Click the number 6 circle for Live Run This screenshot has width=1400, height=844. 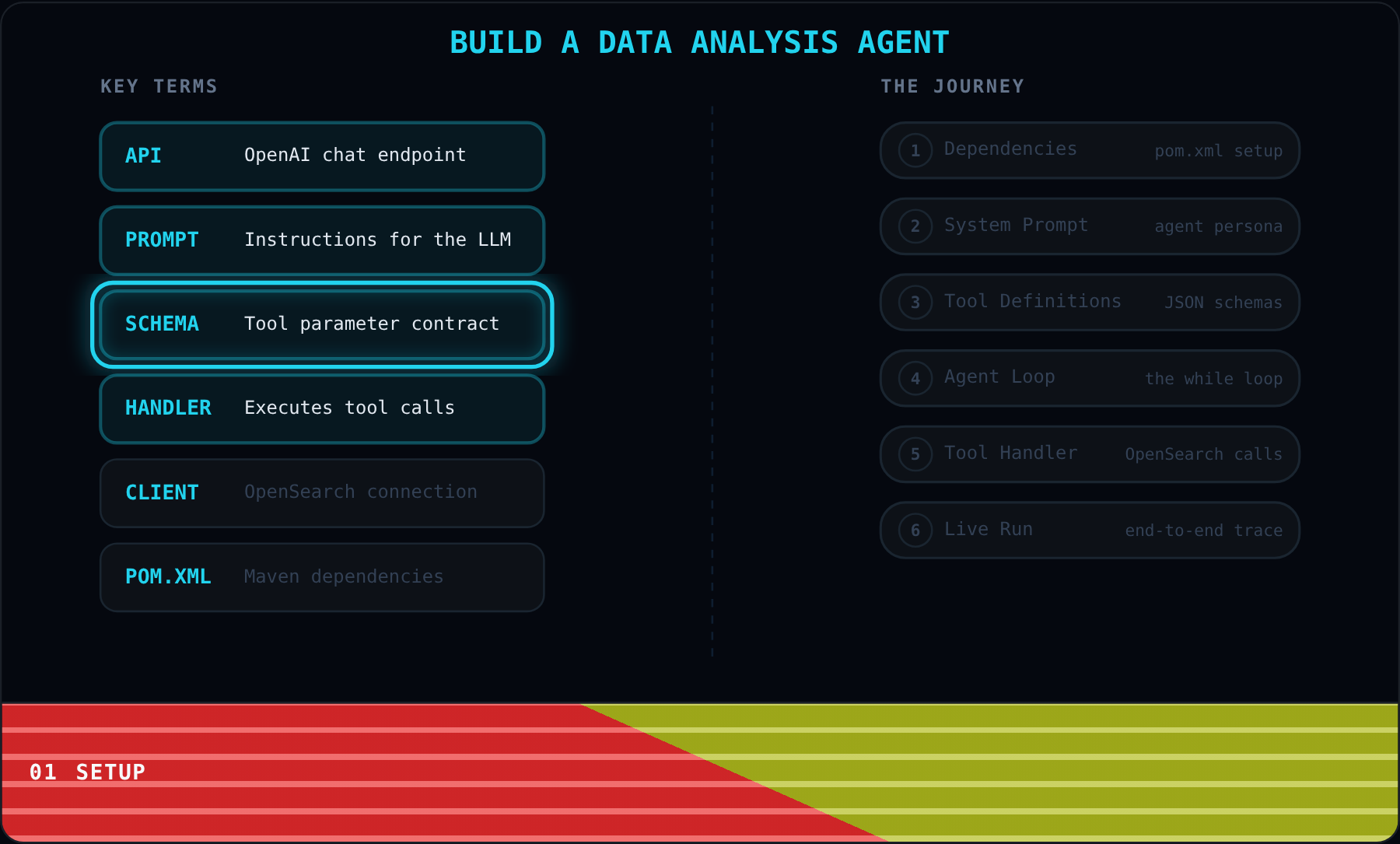tap(915, 531)
